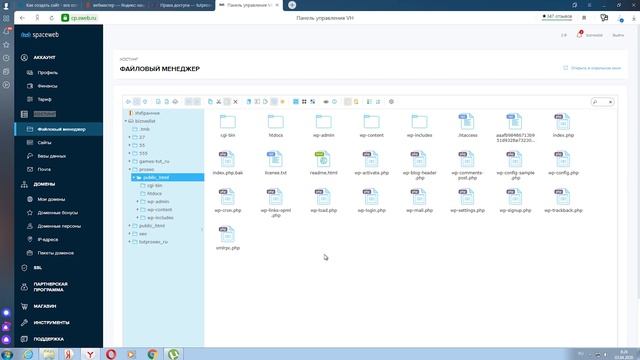Open the eye Preview tool

pyautogui.click(x=326, y=102)
